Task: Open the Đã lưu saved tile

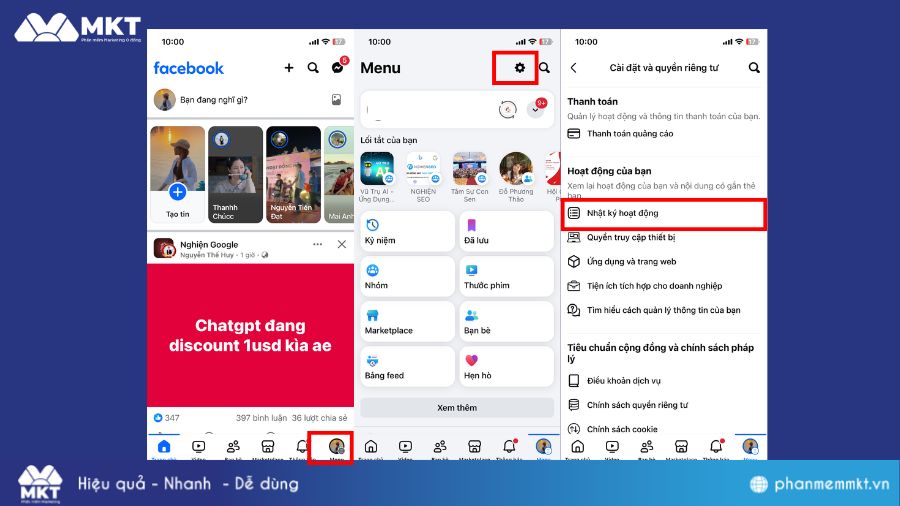Action: click(506, 231)
